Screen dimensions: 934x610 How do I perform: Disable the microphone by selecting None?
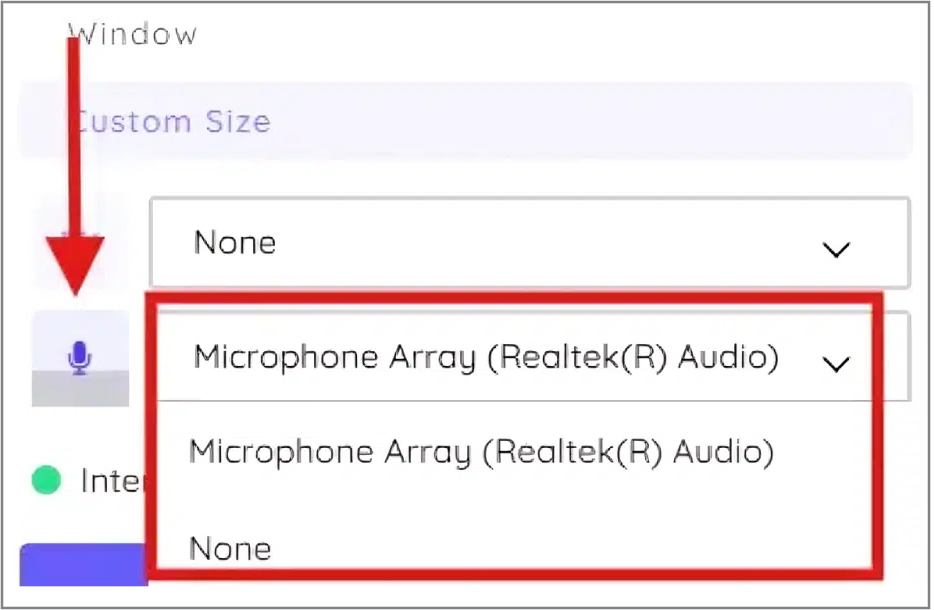pos(230,548)
